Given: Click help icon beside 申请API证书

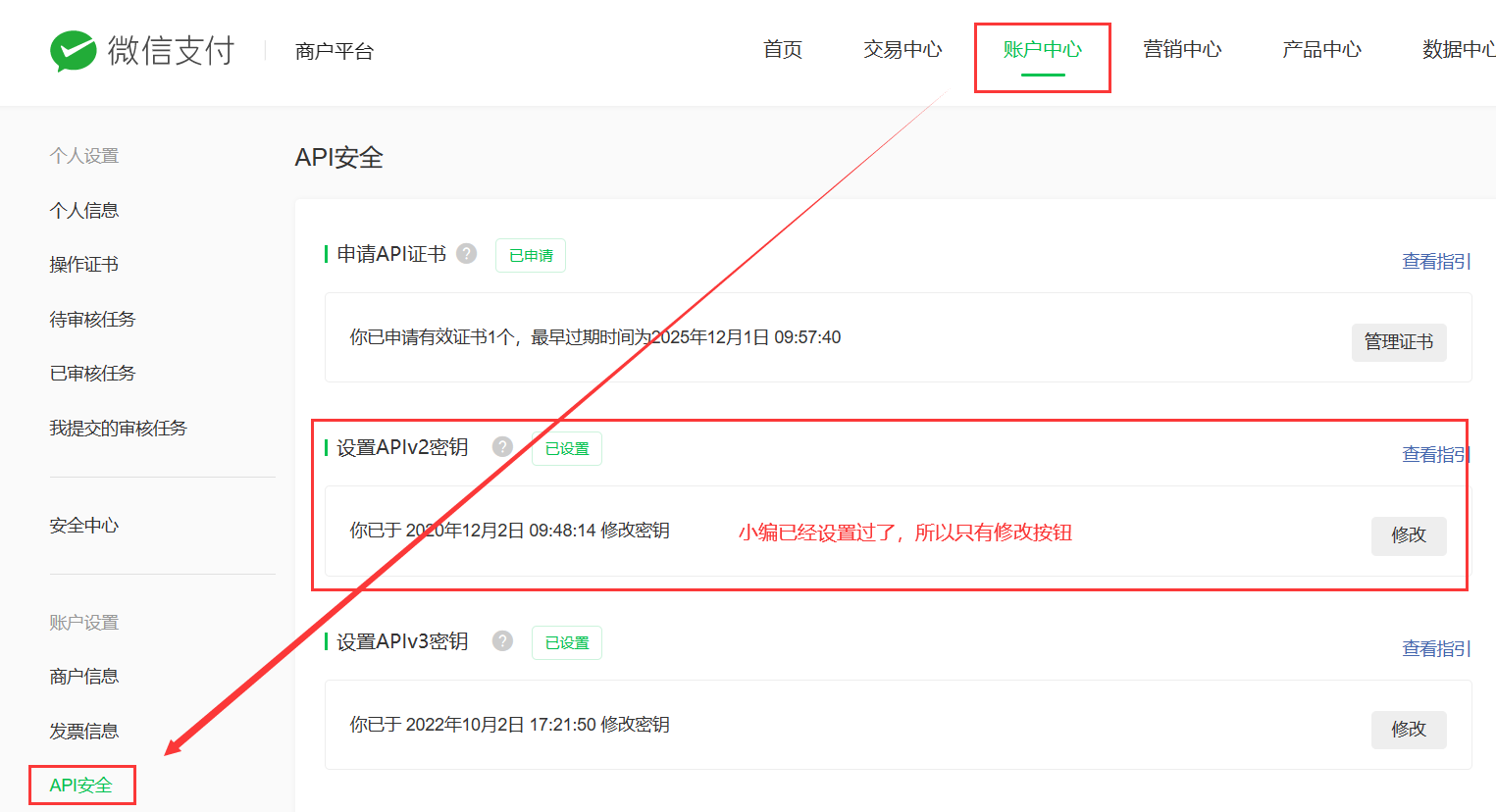Looking at the screenshot, I should coord(467,254).
